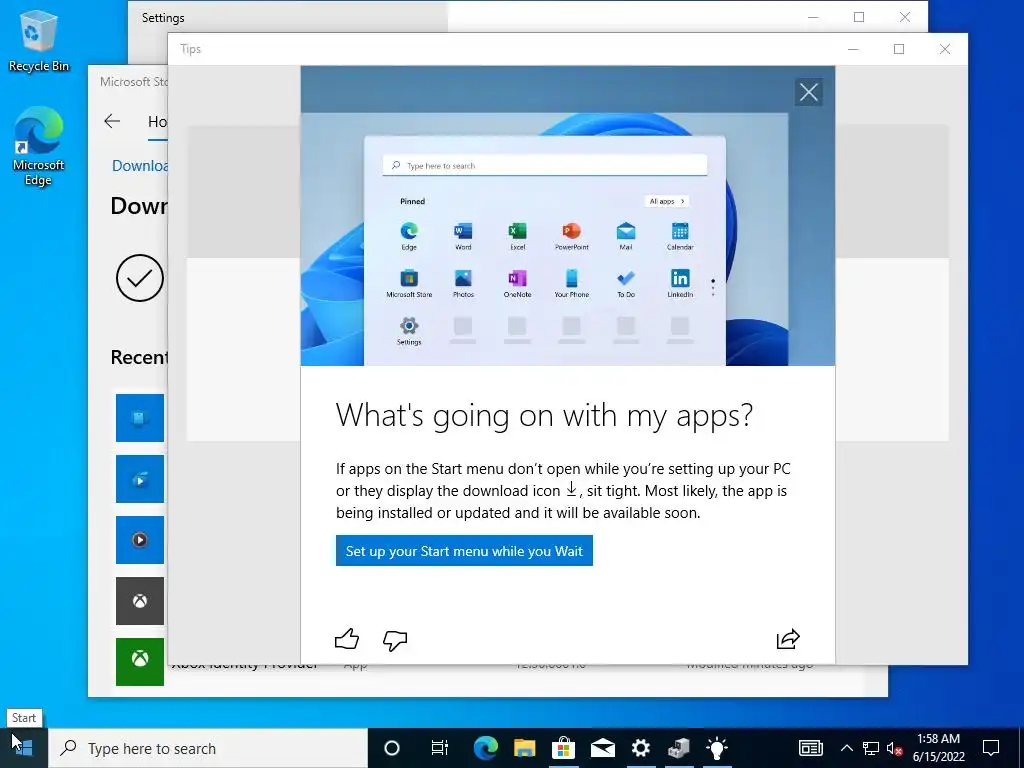This screenshot has width=1024, height=768.
Task: Select the blue media player app tile in the Recent list
Action: point(140,540)
